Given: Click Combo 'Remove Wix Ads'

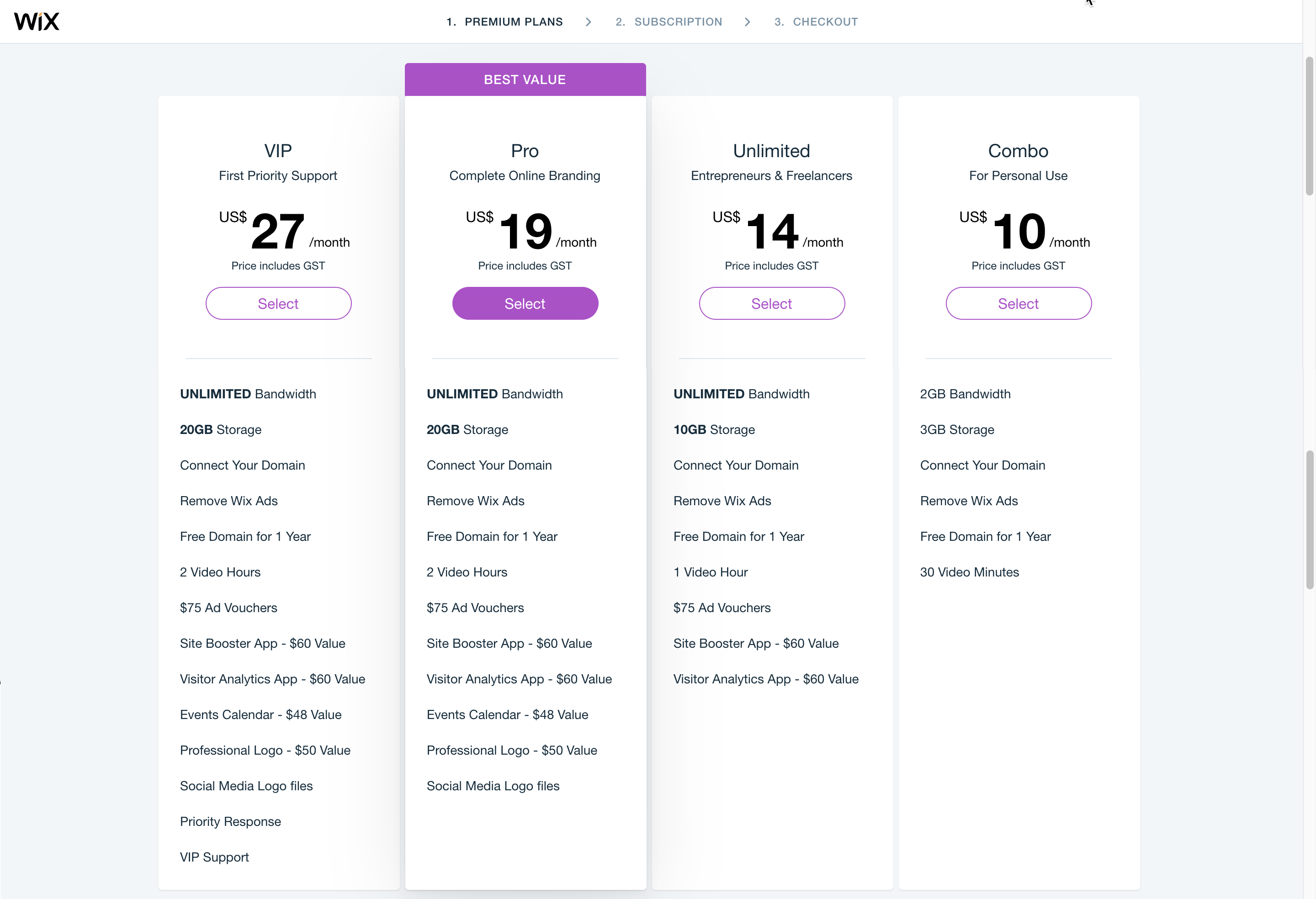Looking at the screenshot, I should 969,501.
